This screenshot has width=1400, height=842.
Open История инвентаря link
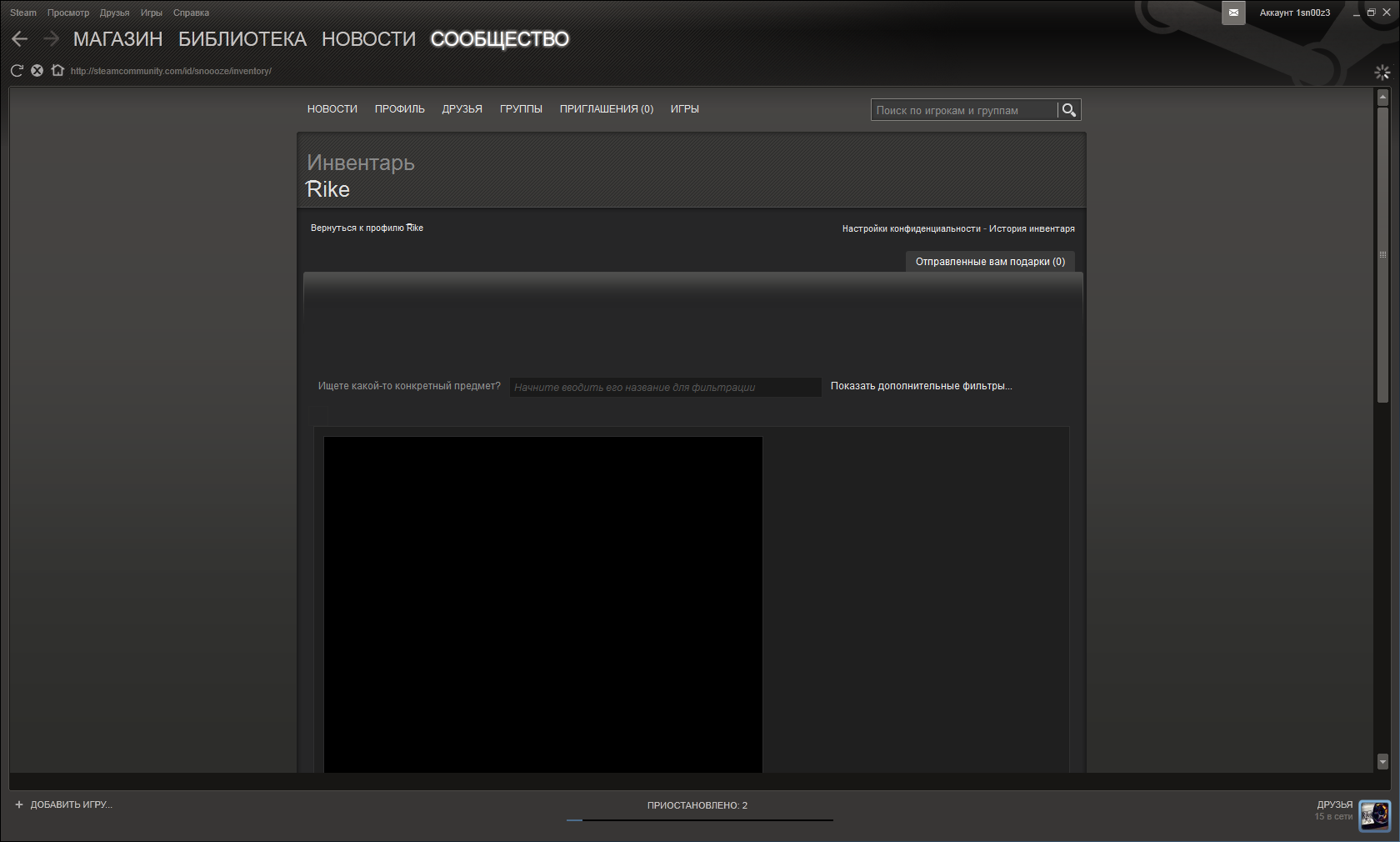click(x=1032, y=228)
